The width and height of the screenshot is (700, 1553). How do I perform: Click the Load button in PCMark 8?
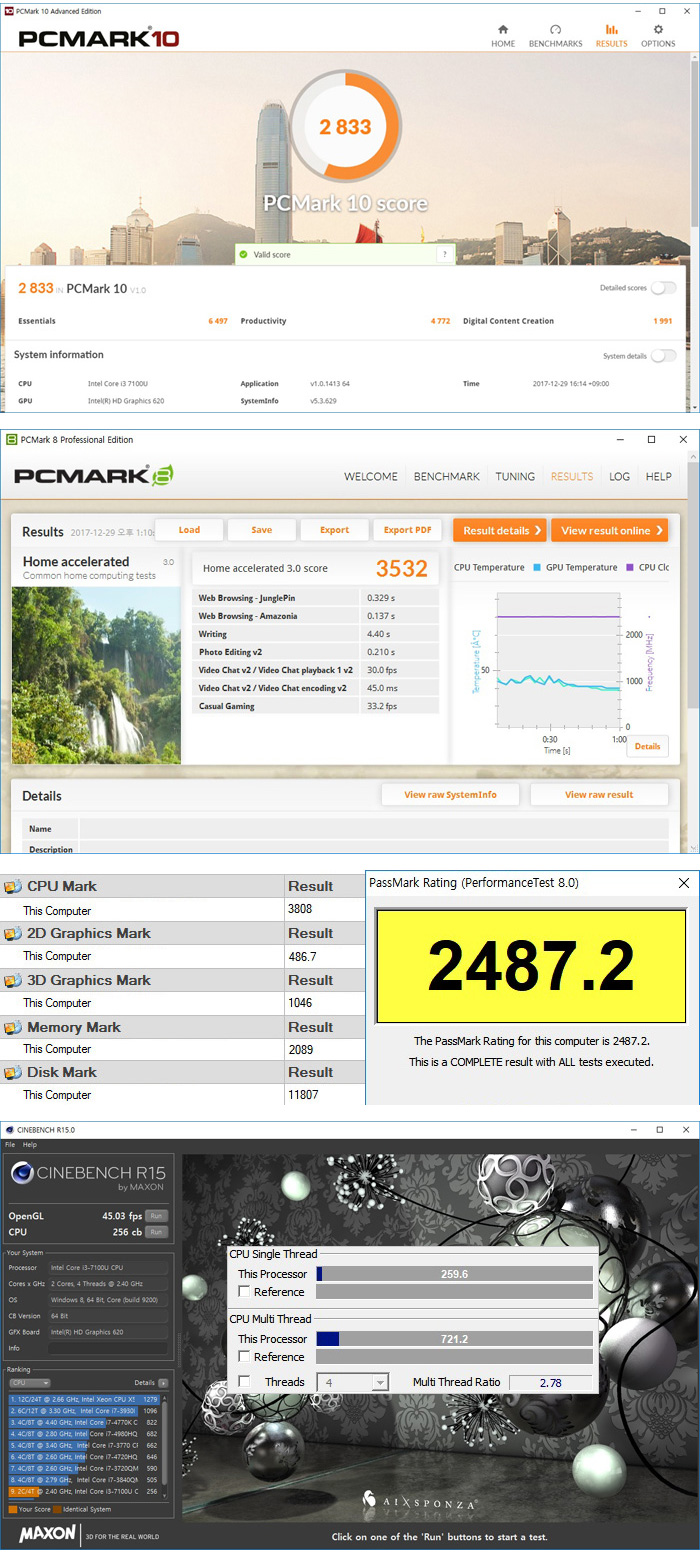coord(189,530)
